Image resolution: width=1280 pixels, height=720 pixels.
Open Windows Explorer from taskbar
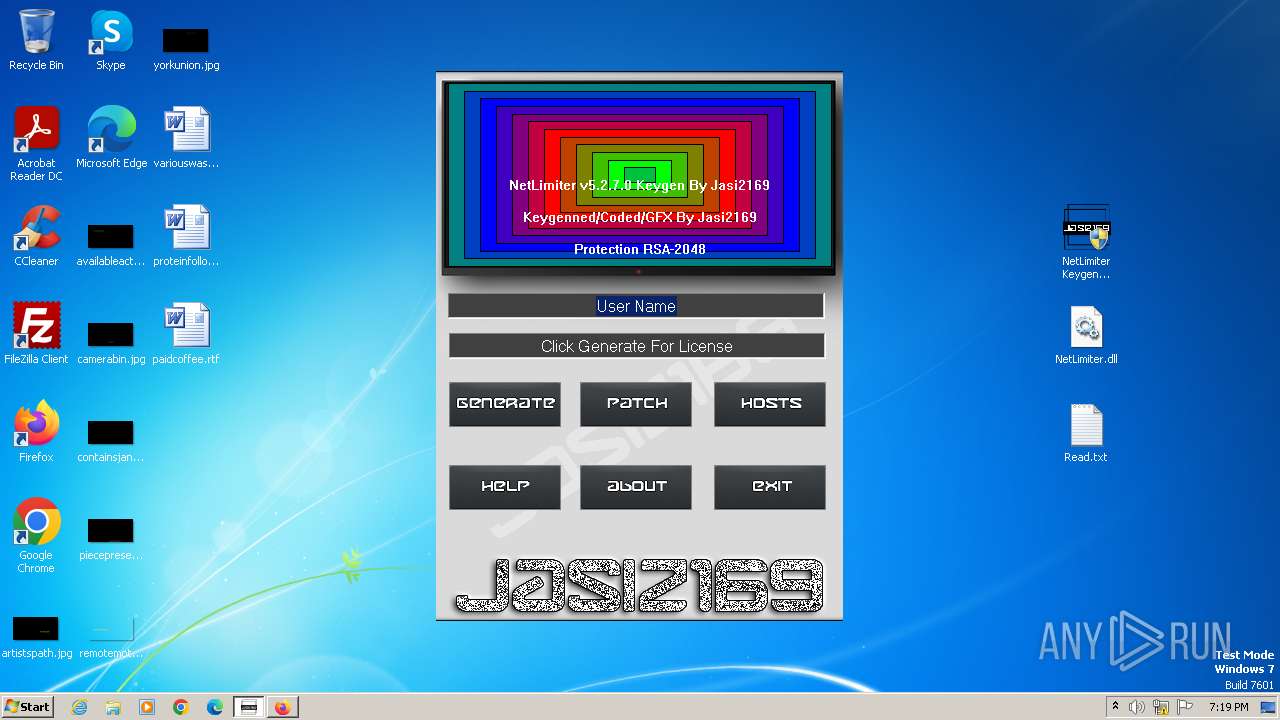click(x=113, y=707)
